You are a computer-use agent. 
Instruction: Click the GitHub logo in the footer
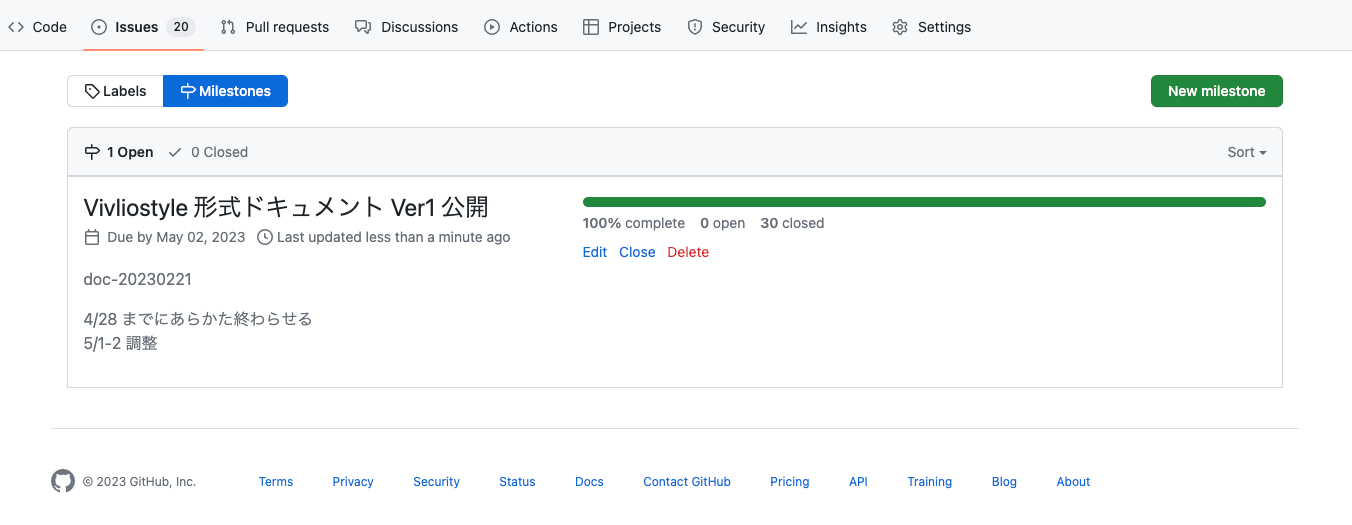63,481
